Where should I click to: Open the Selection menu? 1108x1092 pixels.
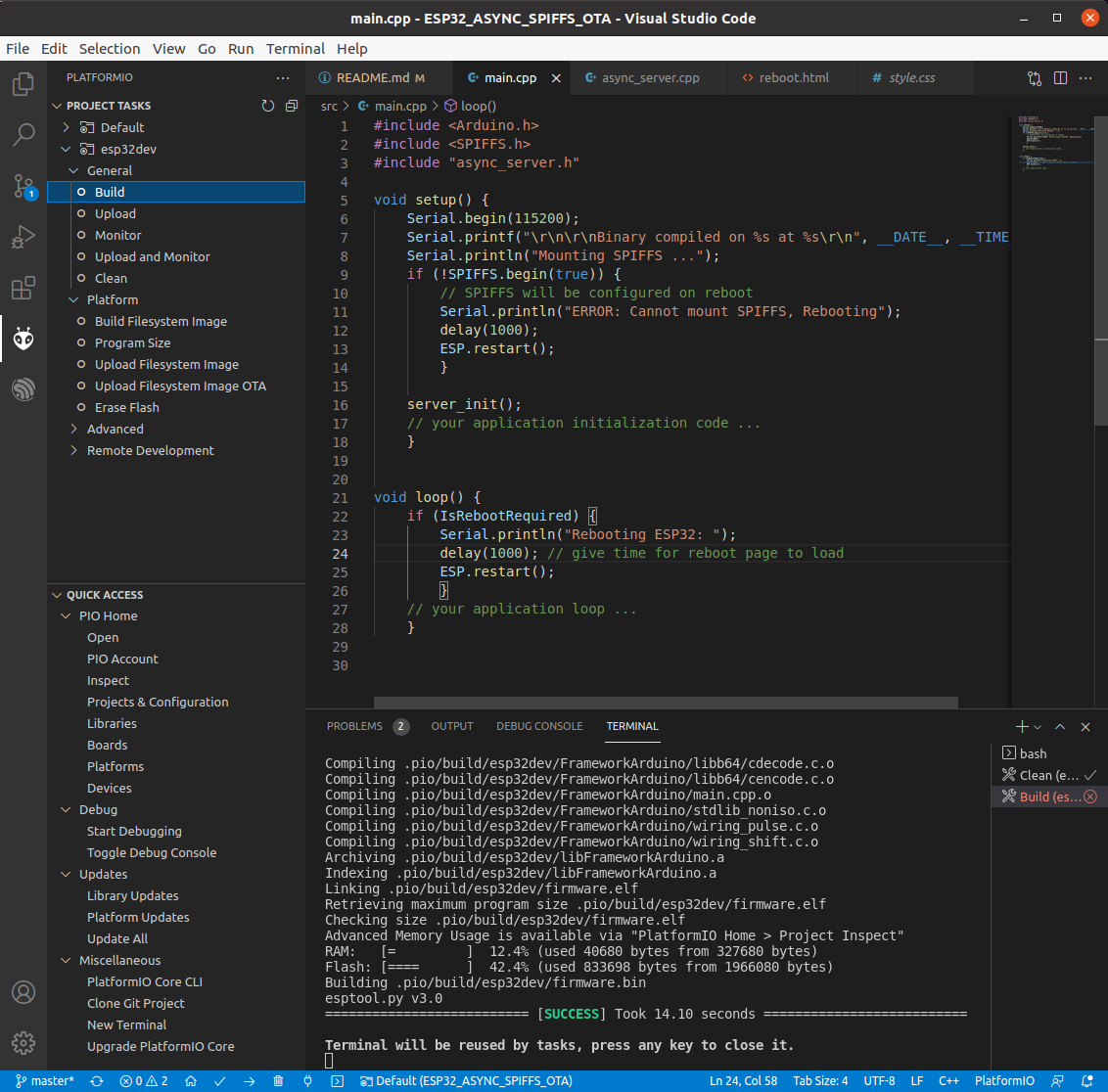[110, 49]
